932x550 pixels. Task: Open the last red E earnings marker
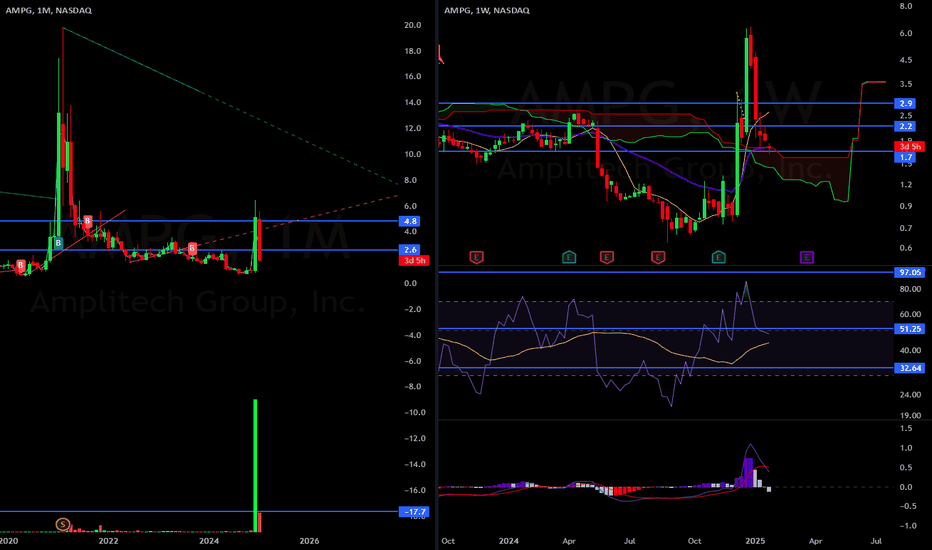tap(657, 257)
